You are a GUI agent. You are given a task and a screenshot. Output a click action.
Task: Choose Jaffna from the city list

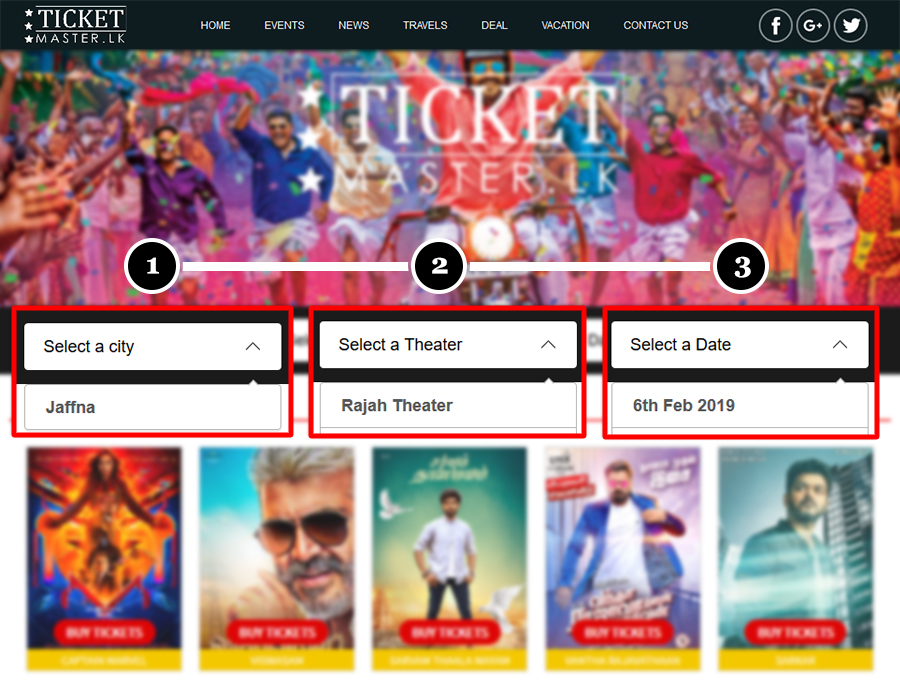pos(153,407)
